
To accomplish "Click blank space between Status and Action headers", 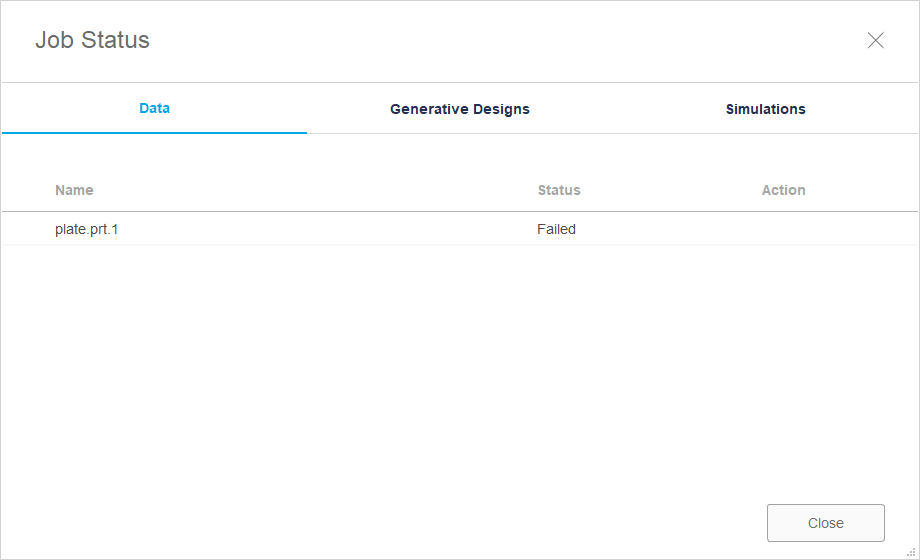I will (670, 190).
